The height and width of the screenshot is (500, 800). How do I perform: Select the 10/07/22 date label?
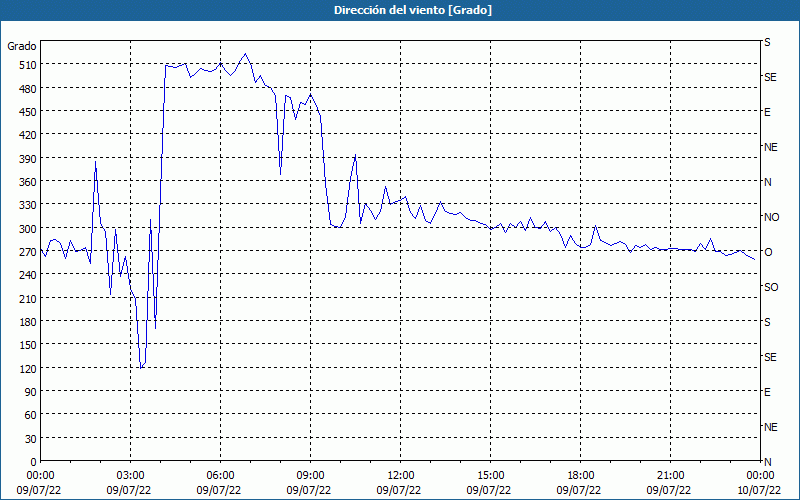pyautogui.click(x=759, y=490)
